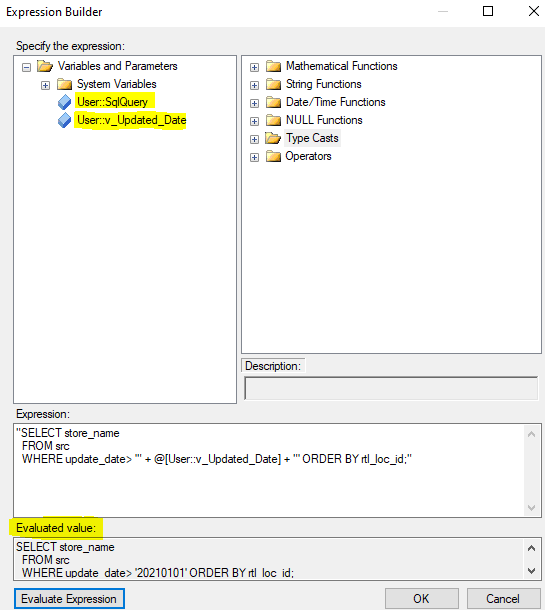
Task: Click the Mathematical Functions folder icon
Action: tap(273, 66)
